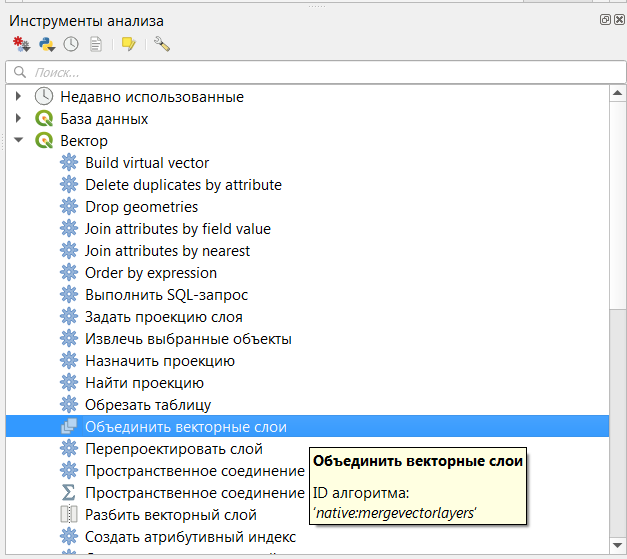The image size is (627, 559).
Task: Click the icon beside Разбить векторный слой
Action: click(69, 515)
